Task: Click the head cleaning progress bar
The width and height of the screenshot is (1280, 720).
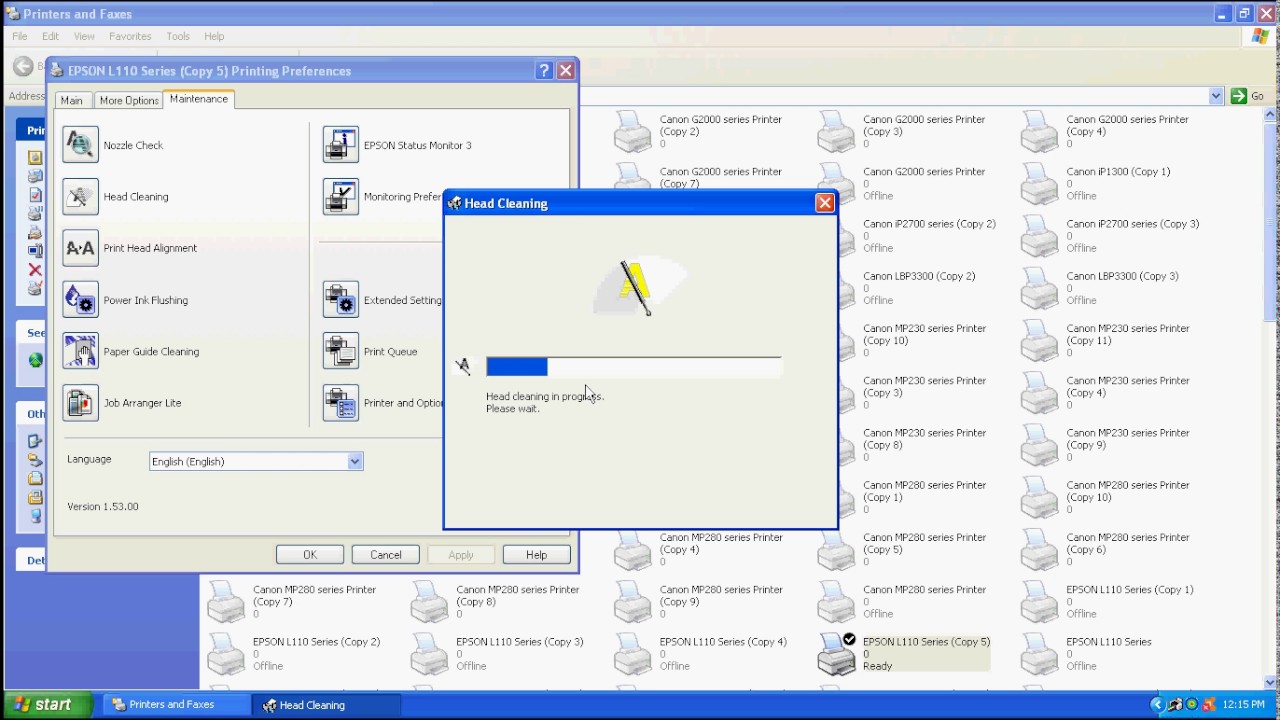Action: point(633,367)
